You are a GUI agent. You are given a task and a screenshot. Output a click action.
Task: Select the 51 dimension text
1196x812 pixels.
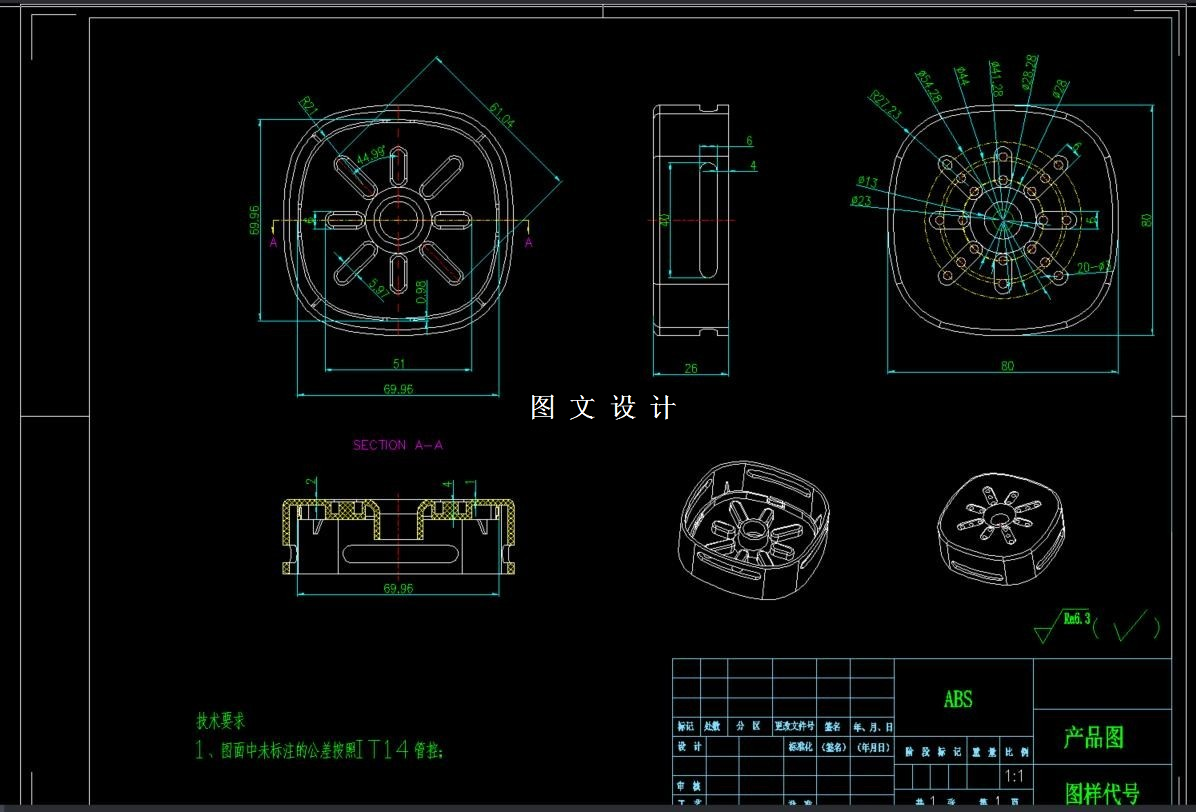(398, 364)
